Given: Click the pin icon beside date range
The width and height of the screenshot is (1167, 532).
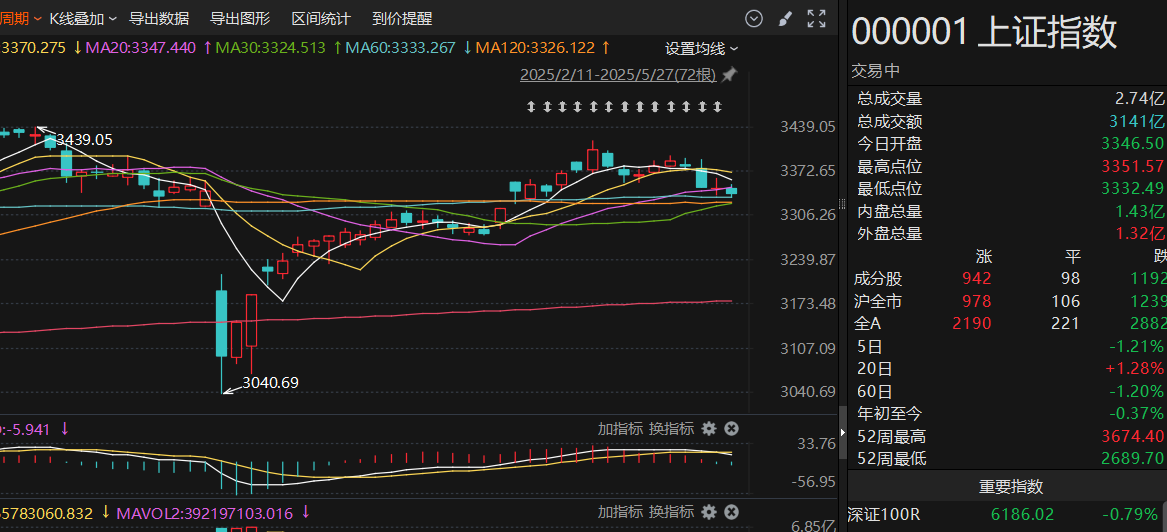Looking at the screenshot, I should point(729,74).
